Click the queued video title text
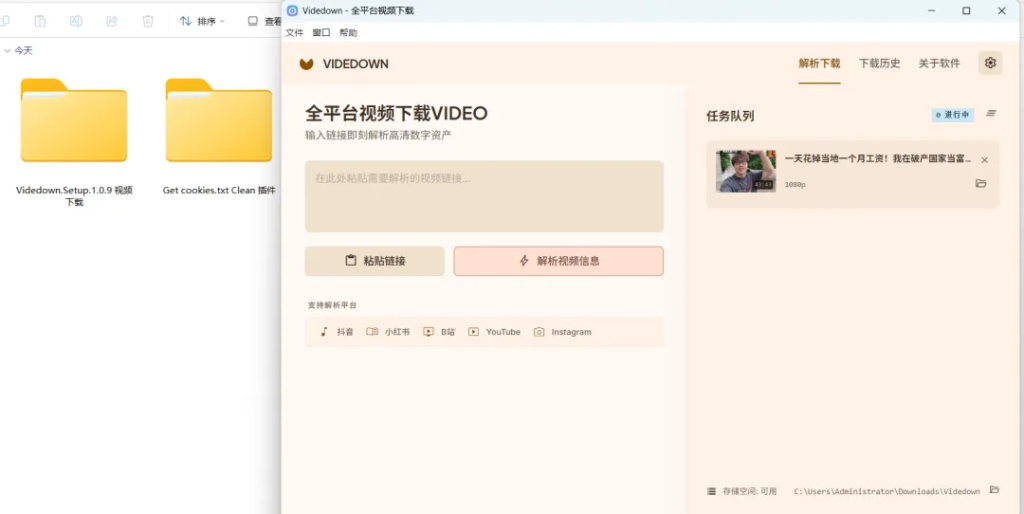 click(878, 159)
